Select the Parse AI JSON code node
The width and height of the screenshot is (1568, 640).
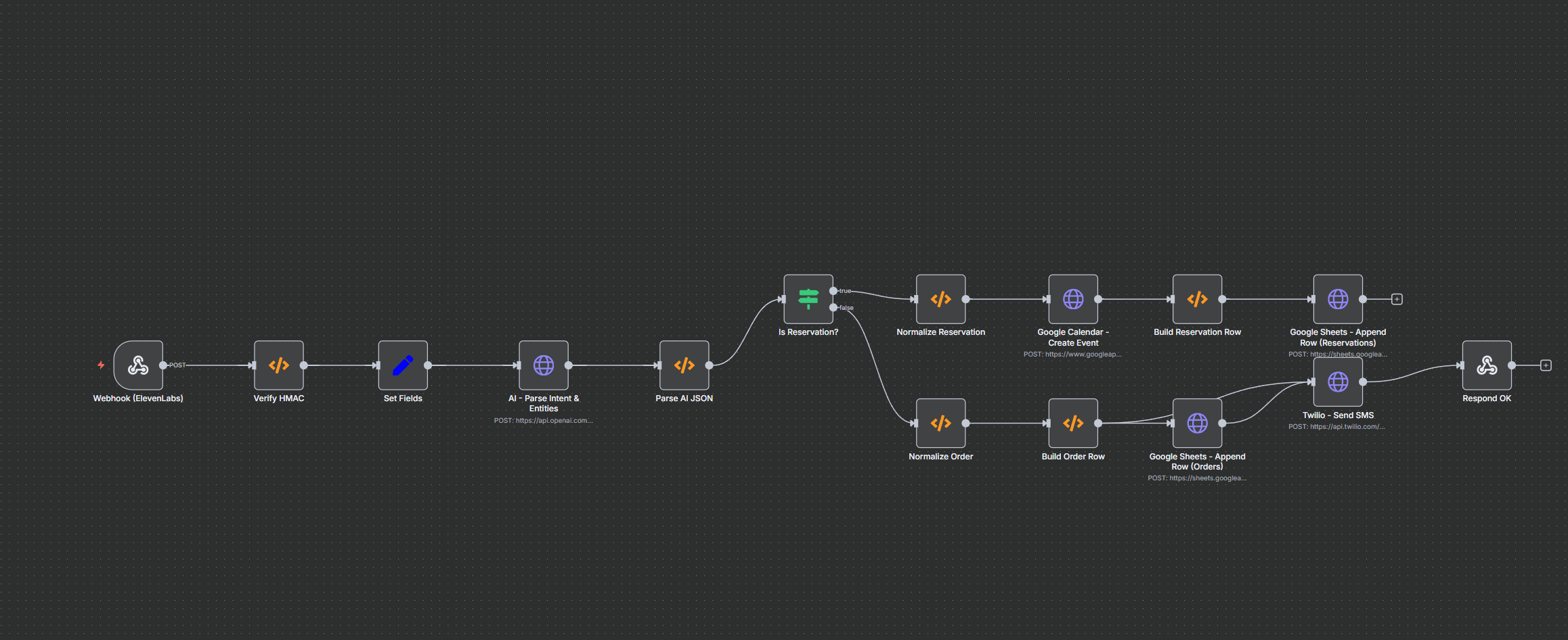(x=684, y=365)
